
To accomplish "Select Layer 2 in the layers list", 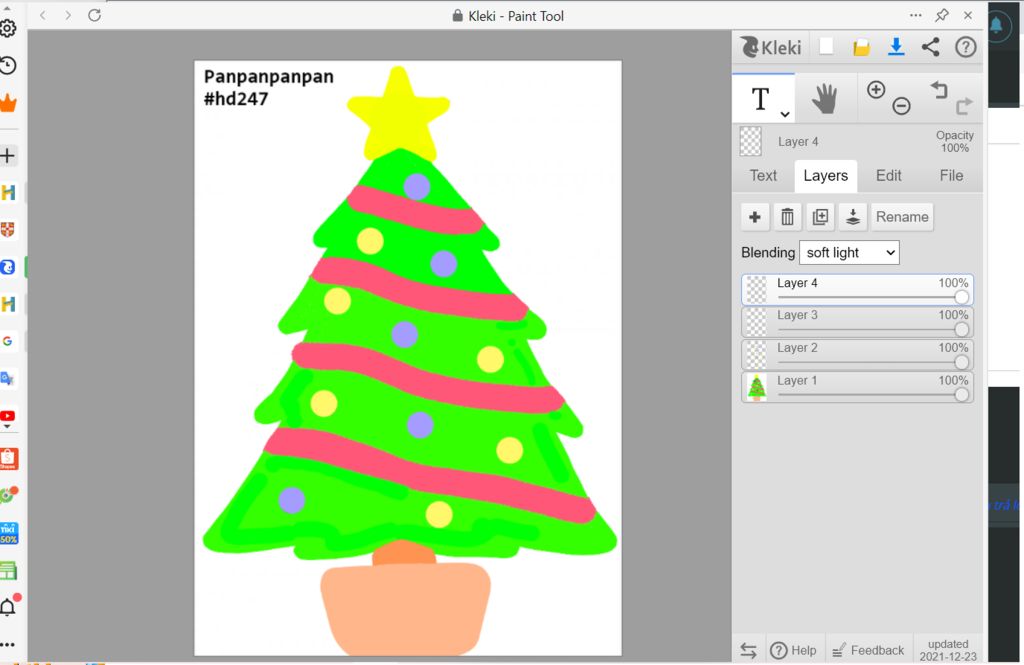I will point(857,355).
